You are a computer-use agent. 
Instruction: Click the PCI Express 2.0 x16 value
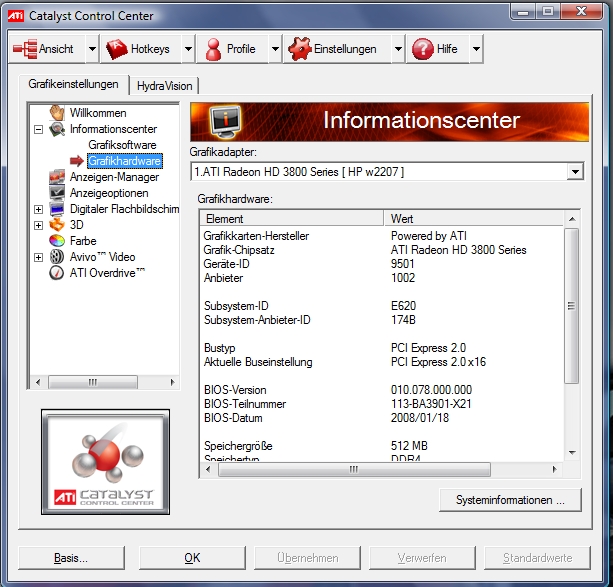click(438, 362)
